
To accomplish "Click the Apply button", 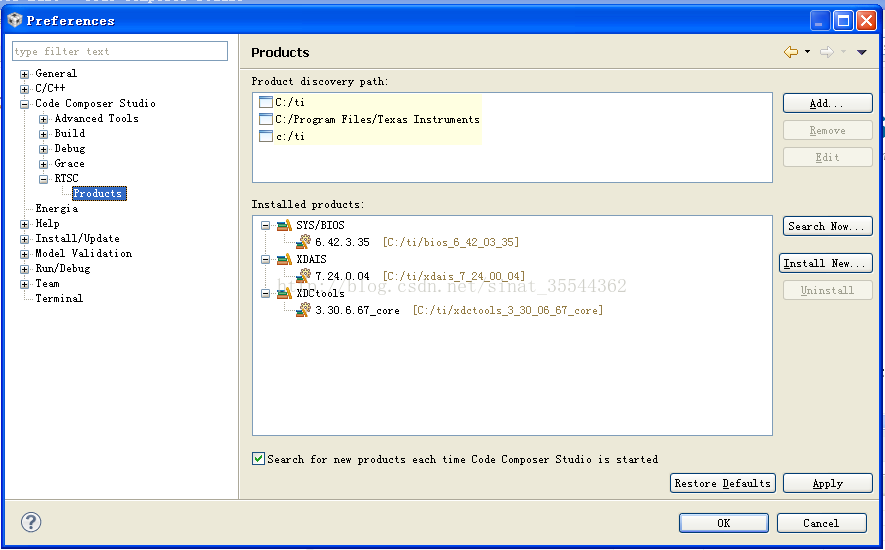I will [827, 483].
